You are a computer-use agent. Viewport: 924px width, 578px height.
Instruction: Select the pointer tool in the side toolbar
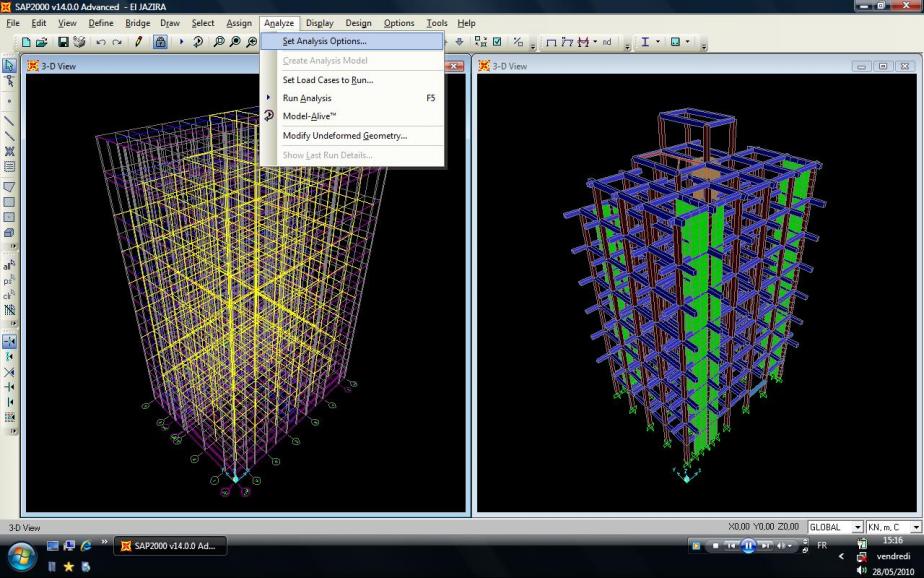point(9,65)
